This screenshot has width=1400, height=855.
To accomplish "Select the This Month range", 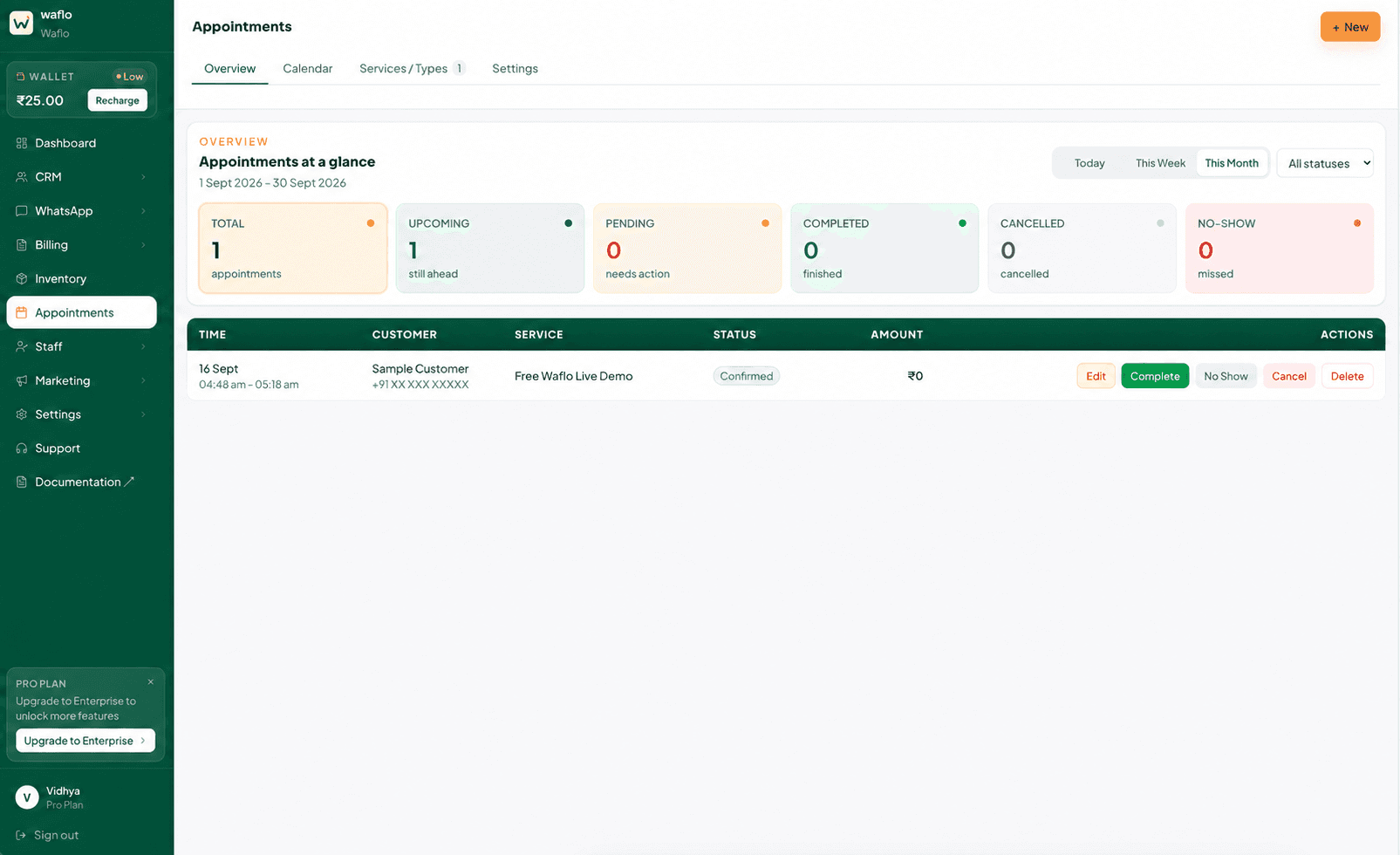I will [1232, 163].
